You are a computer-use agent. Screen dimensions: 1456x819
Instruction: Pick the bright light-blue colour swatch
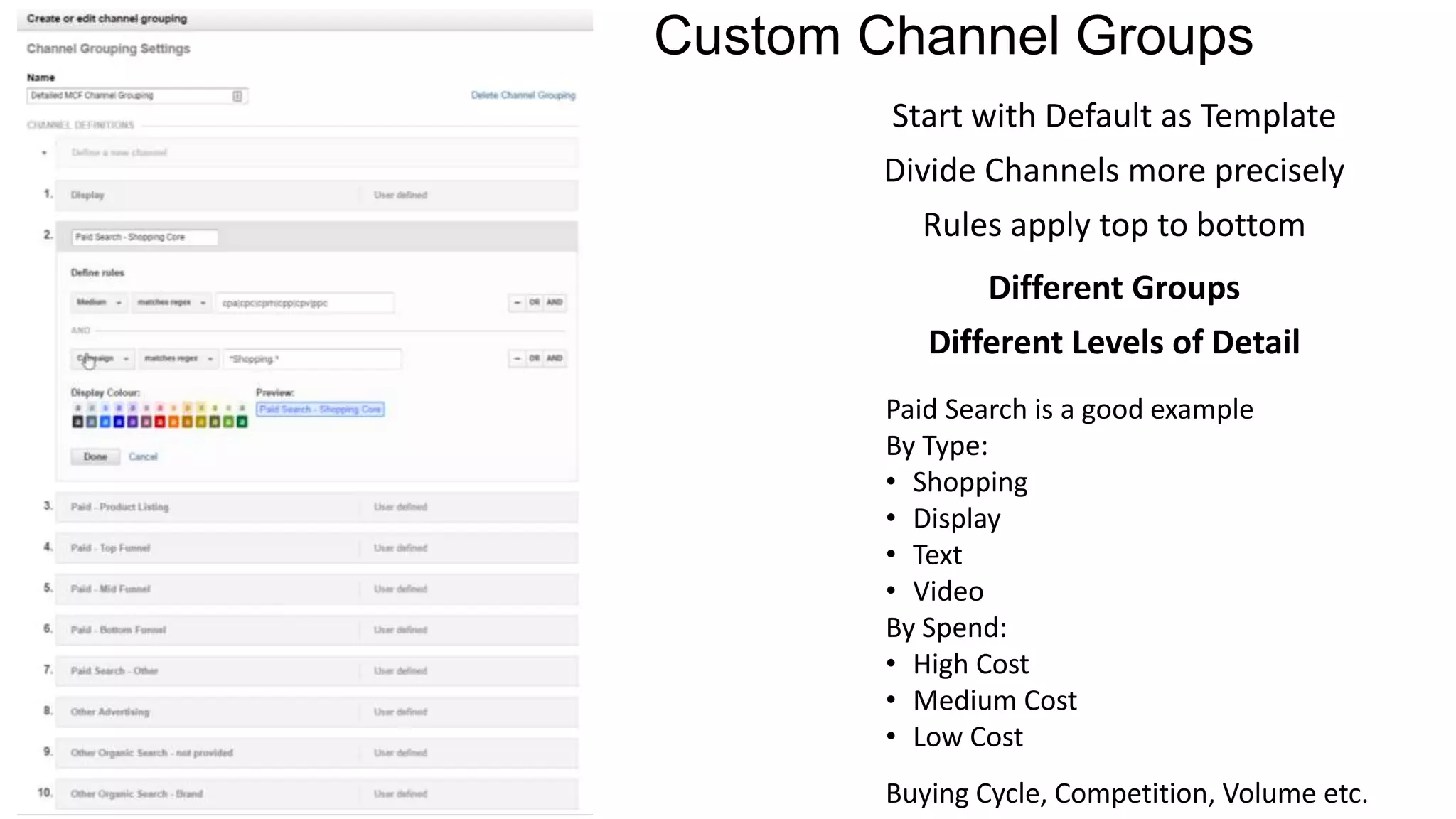tap(105, 422)
